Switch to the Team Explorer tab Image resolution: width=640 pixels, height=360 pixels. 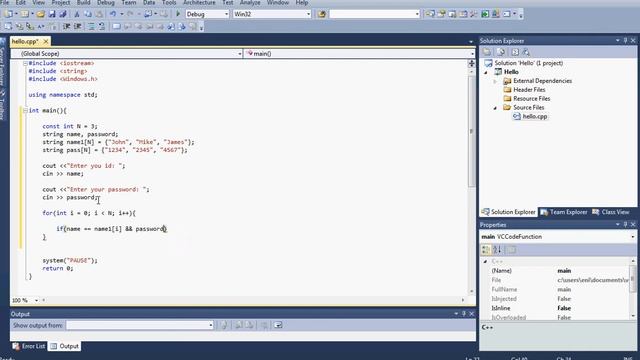(x=564, y=212)
